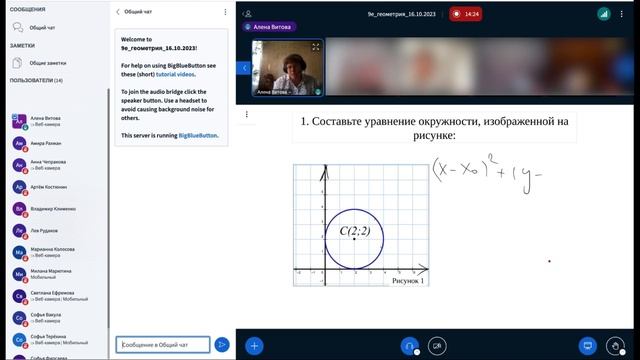Click Лев Рудаков avatar in user list
Viewport: 640px width, 360px height.
(19, 231)
